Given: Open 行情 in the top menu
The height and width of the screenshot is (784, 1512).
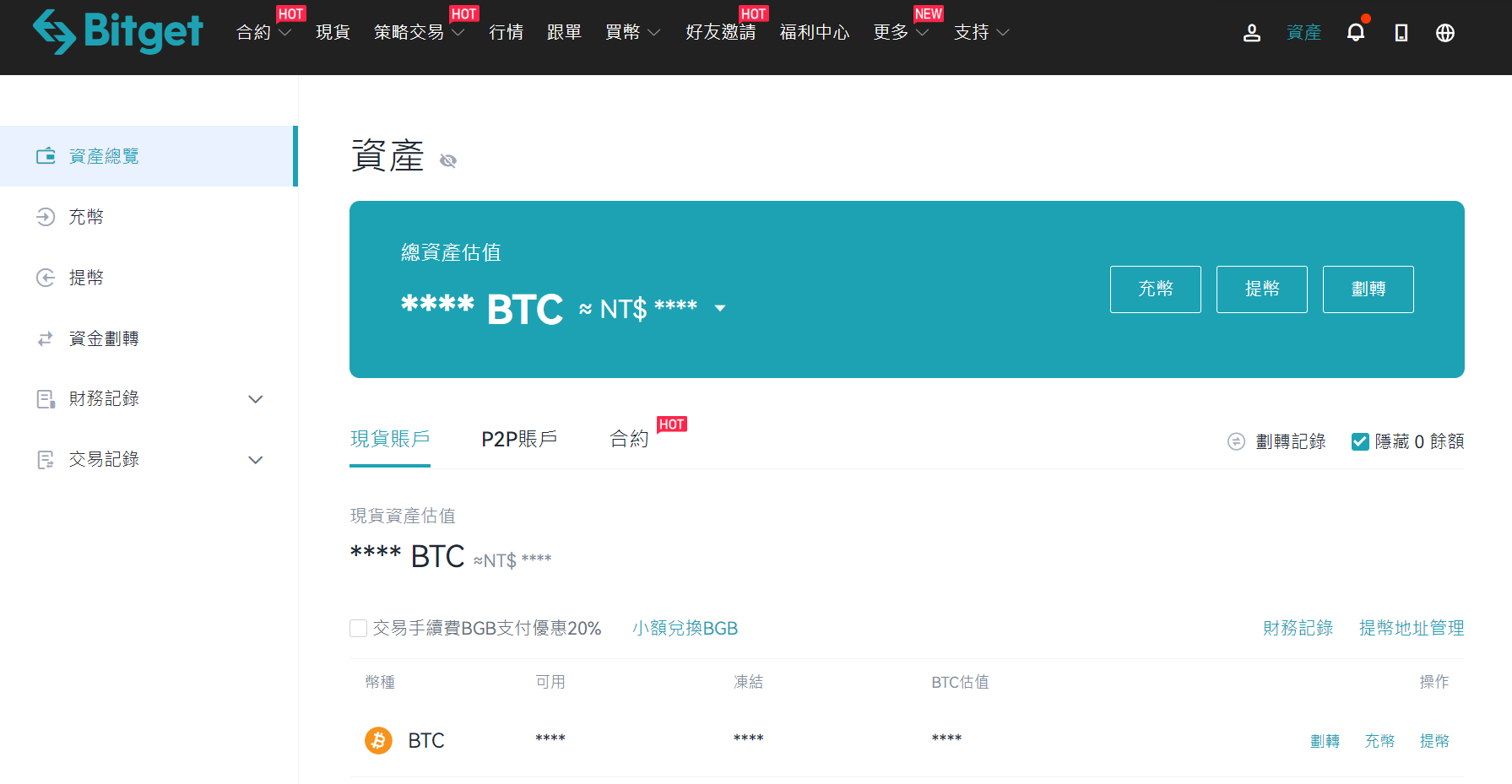Looking at the screenshot, I should point(507,32).
